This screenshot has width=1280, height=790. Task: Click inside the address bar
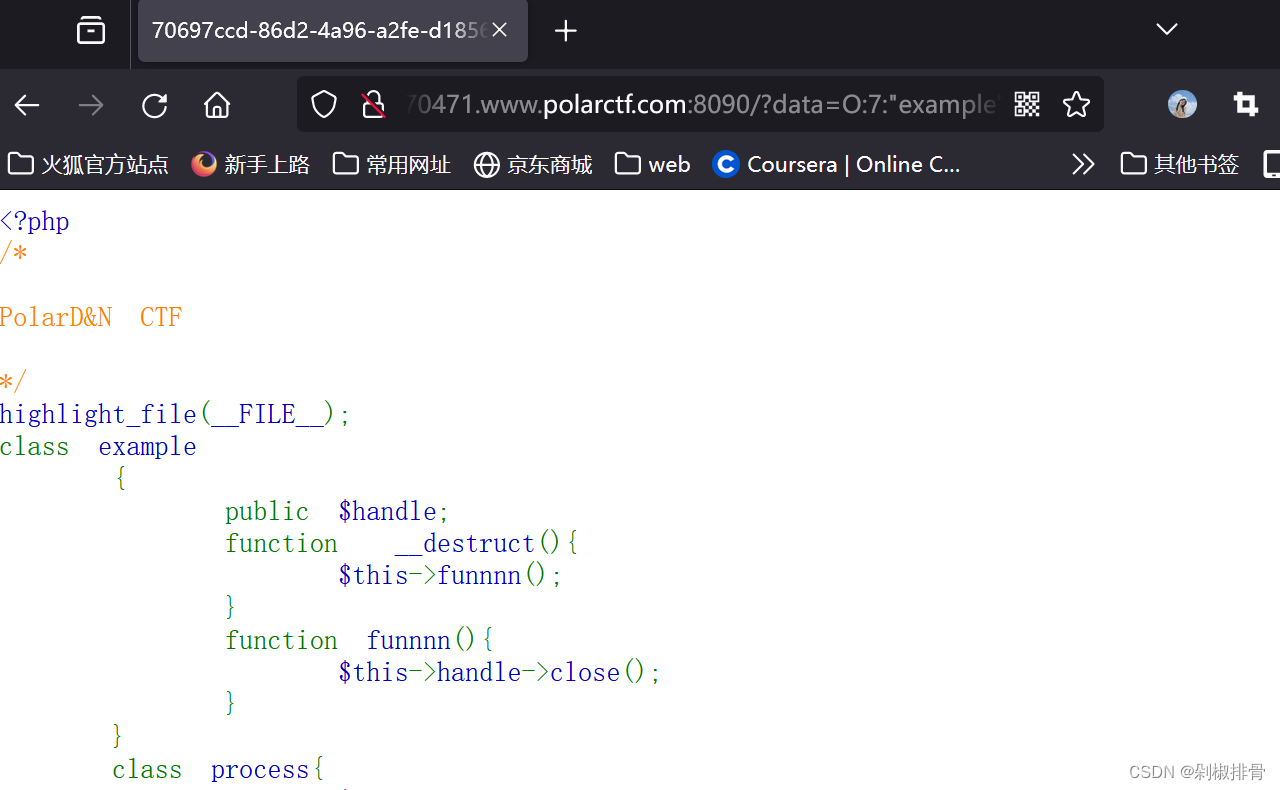(700, 104)
